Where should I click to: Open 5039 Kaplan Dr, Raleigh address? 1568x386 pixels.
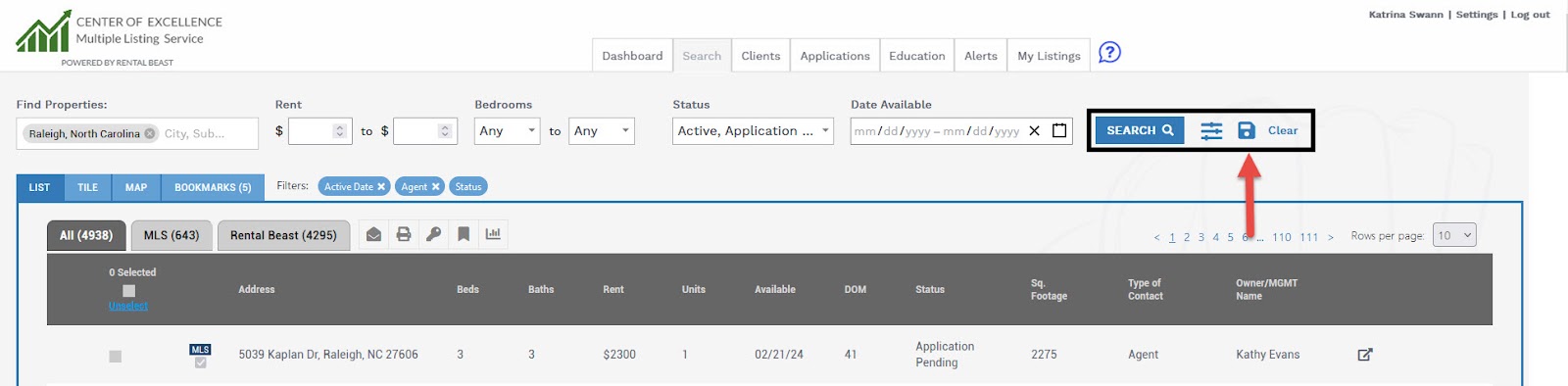tap(328, 355)
